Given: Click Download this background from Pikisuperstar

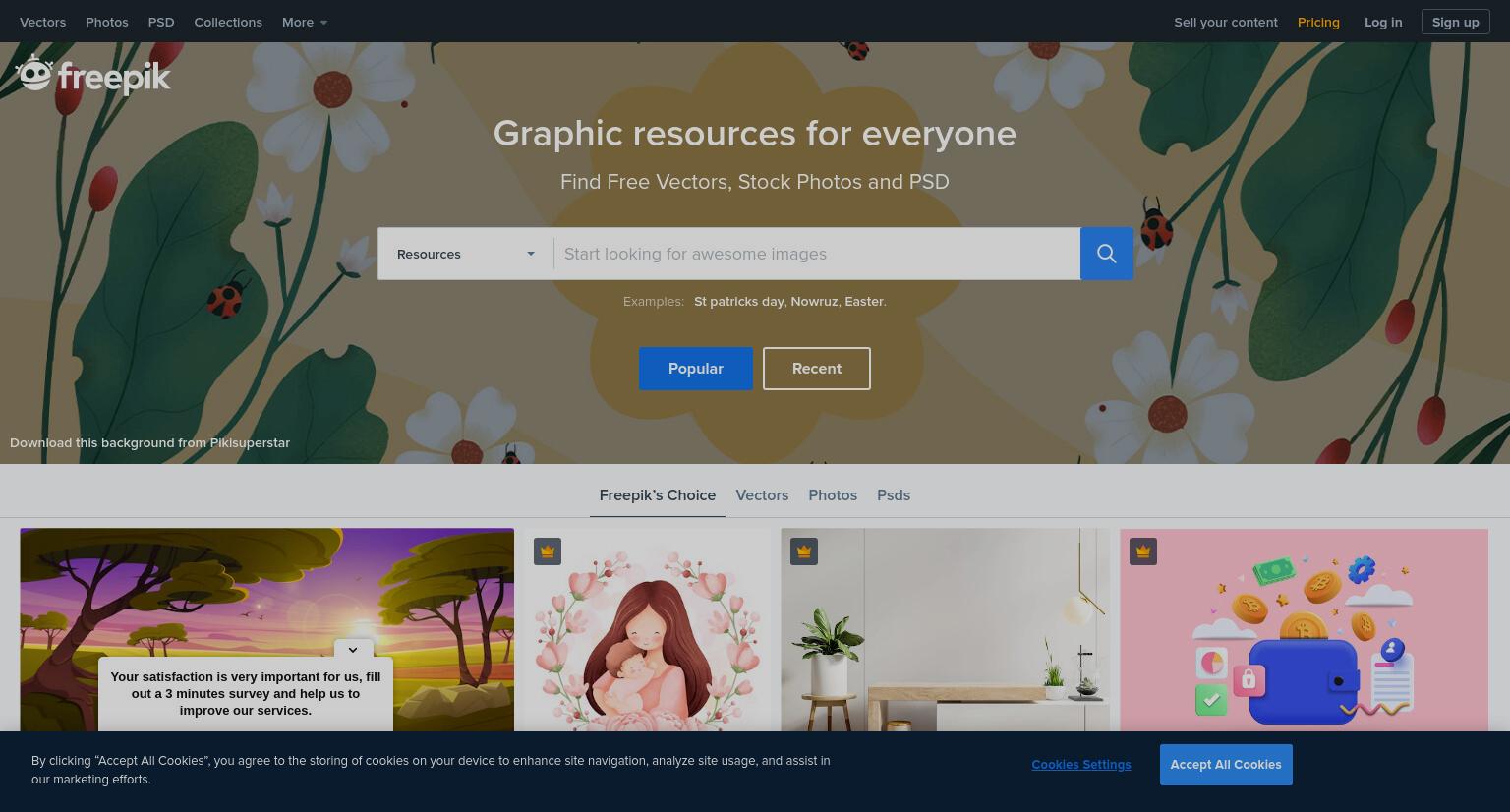Looking at the screenshot, I should pyautogui.click(x=149, y=443).
